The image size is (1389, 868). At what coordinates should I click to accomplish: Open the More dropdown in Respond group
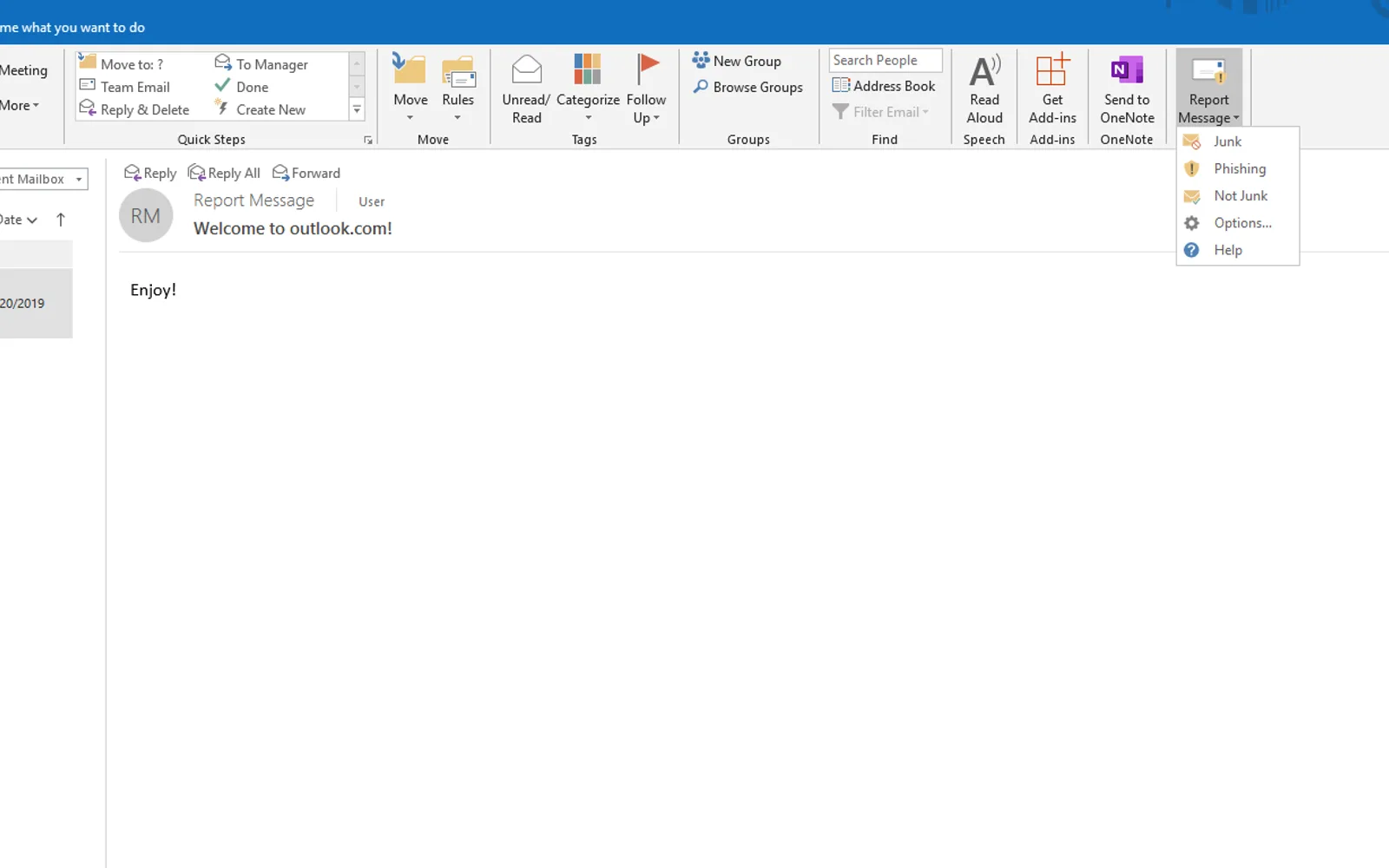point(19,105)
